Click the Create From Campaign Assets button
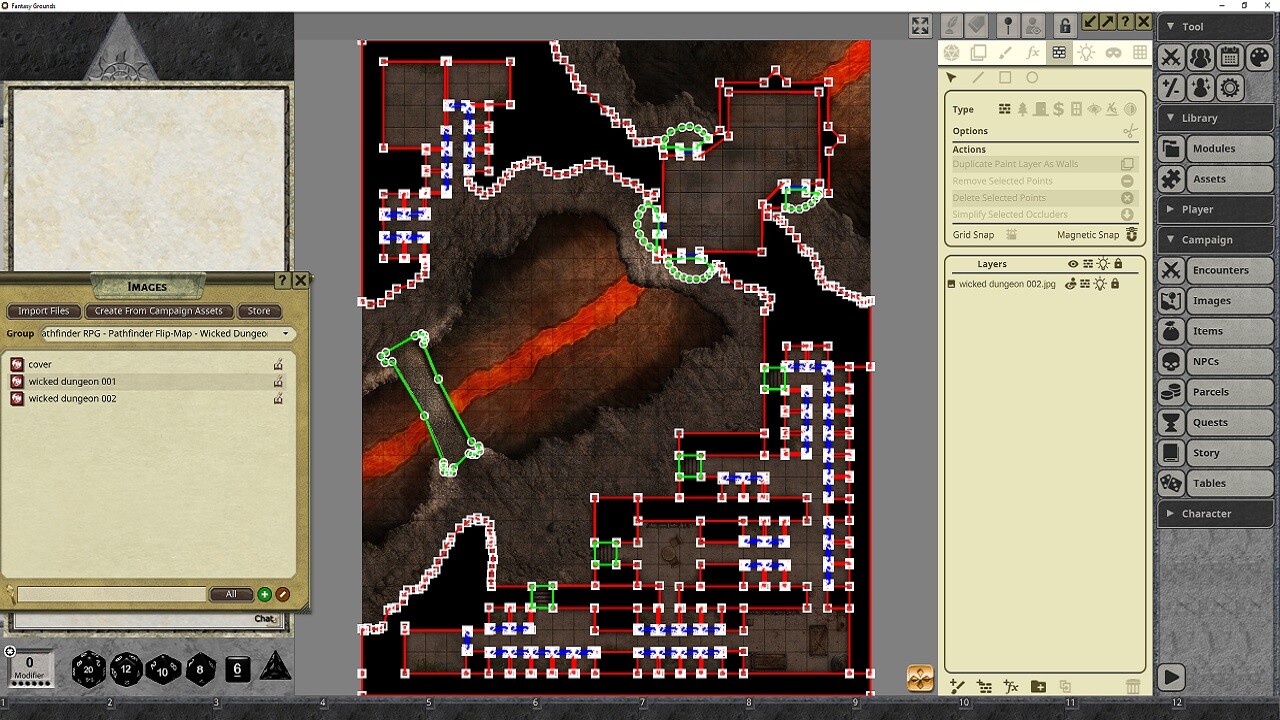 pos(159,311)
